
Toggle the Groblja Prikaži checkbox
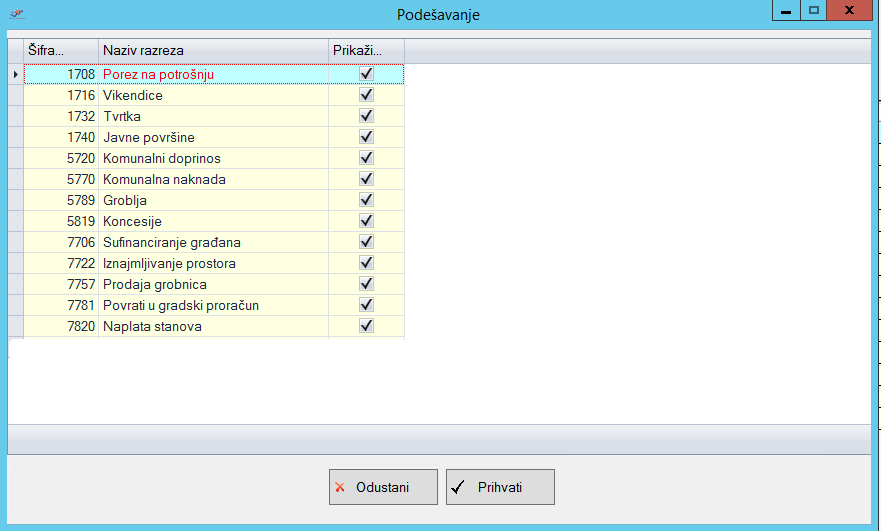366,200
